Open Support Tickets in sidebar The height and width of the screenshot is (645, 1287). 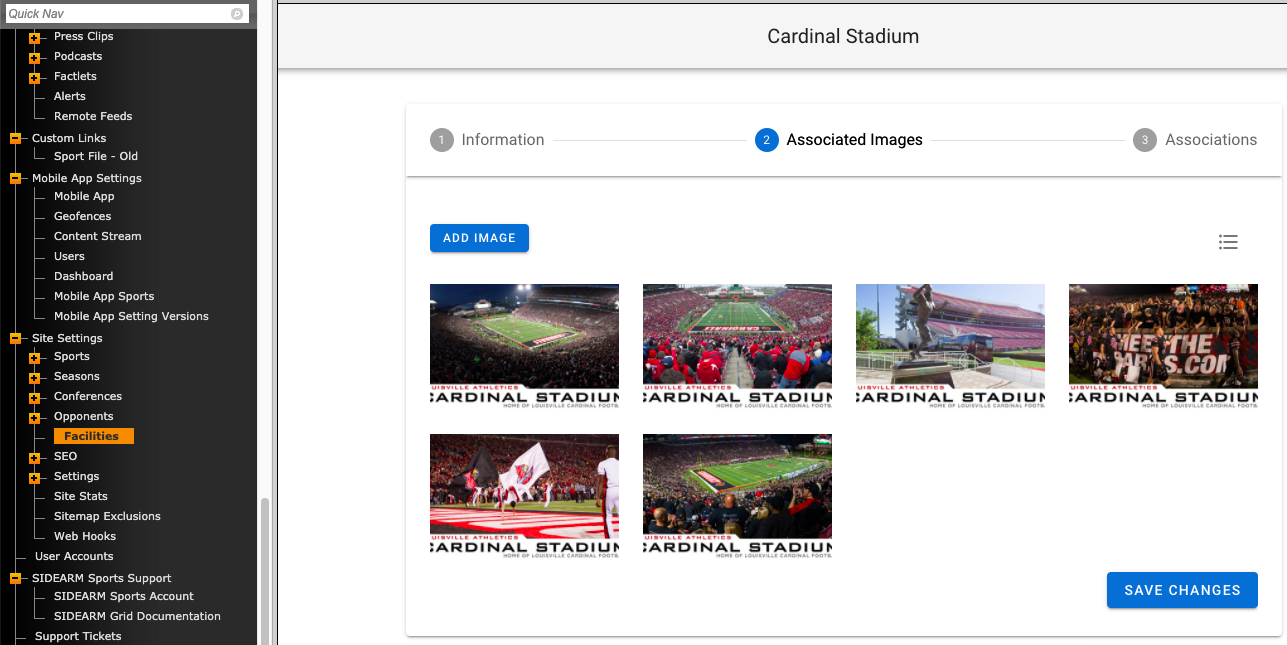pyautogui.click(x=78, y=636)
